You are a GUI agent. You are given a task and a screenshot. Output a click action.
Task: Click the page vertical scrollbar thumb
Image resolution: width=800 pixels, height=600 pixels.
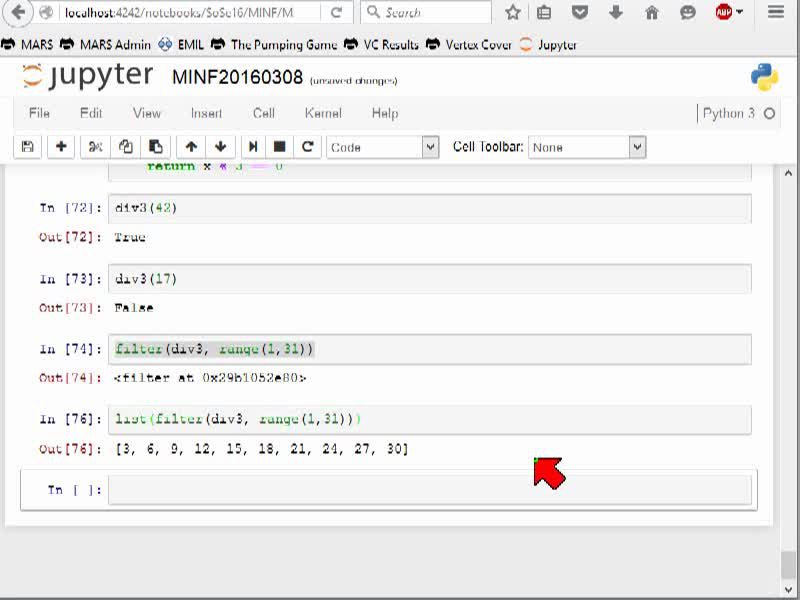[788, 564]
